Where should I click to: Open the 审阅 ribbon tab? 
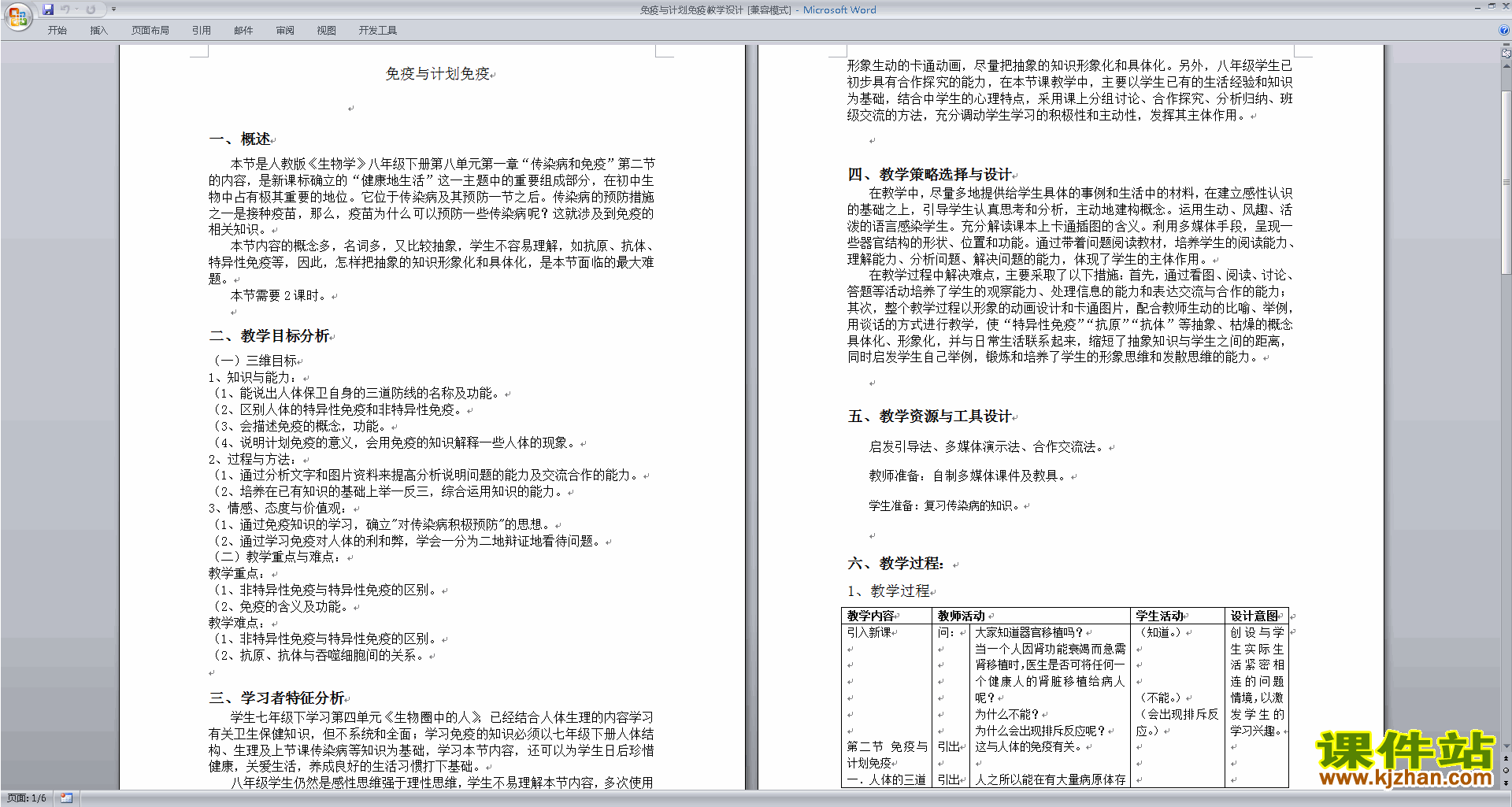click(285, 31)
